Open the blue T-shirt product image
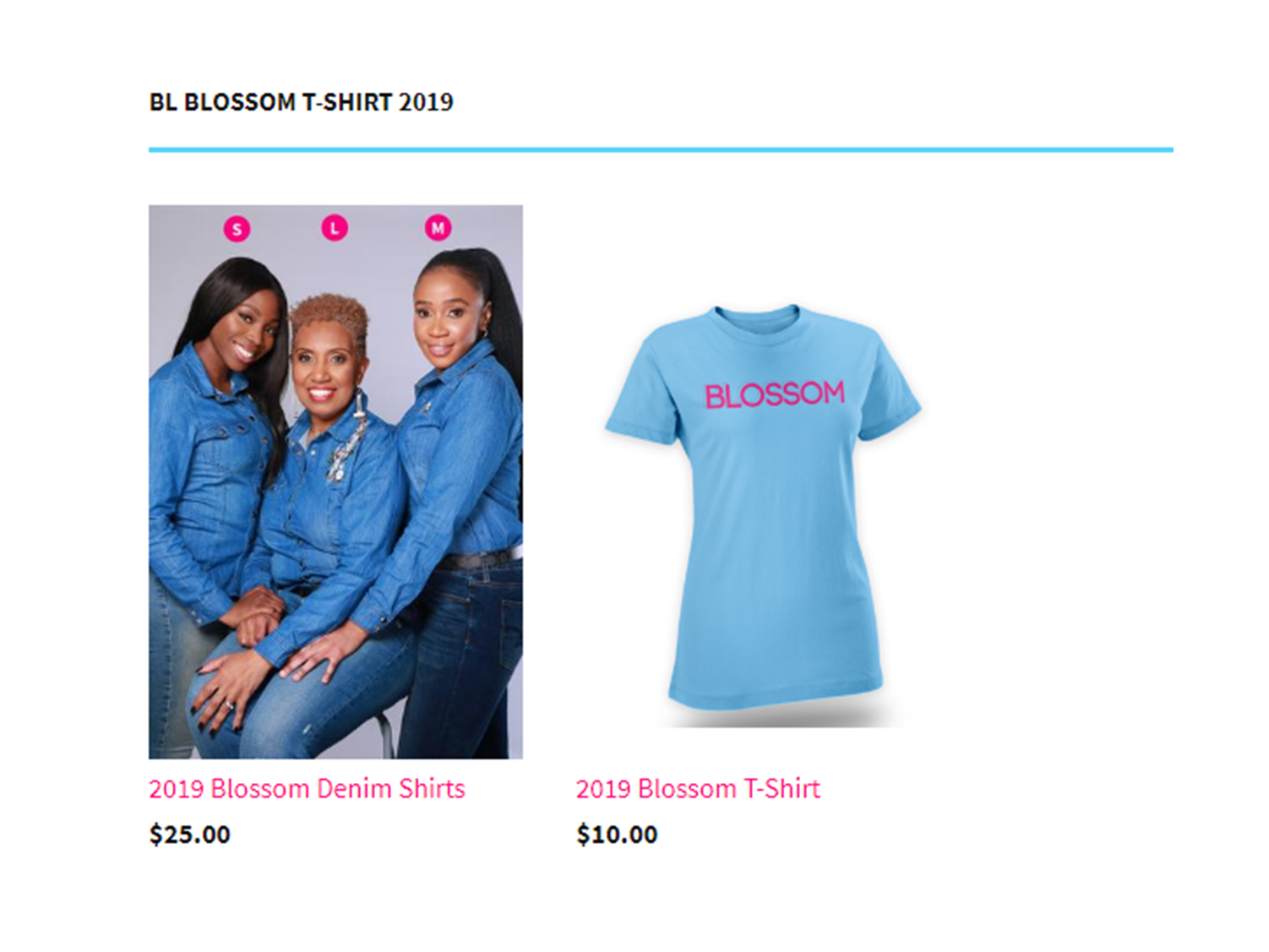1269x952 pixels. coord(762,515)
